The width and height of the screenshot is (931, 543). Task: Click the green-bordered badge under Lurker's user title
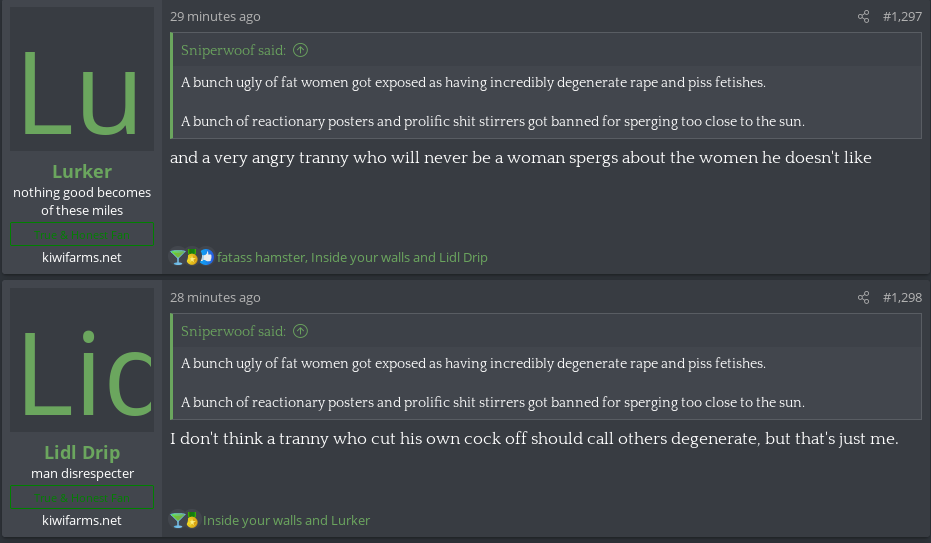[82, 235]
